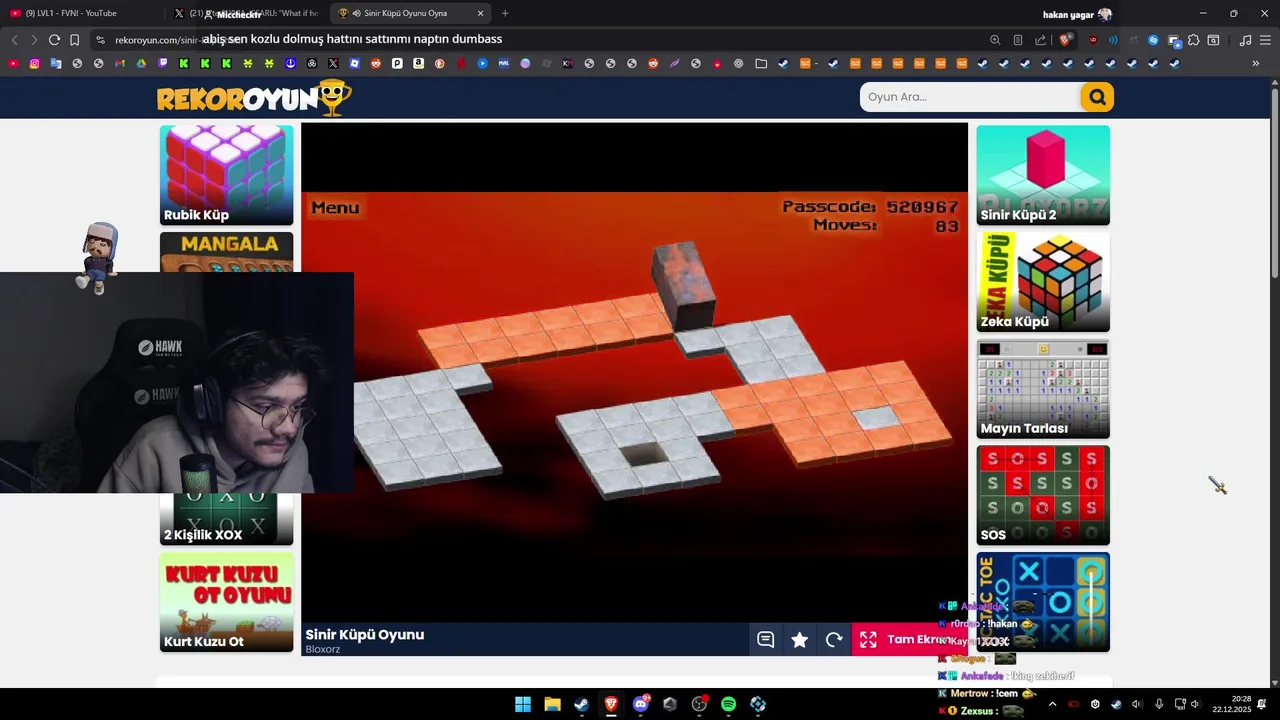Click the zoom magnifier in address bar
Image resolution: width=1280 pixels, height=720 pixels.
click(995, 40)
